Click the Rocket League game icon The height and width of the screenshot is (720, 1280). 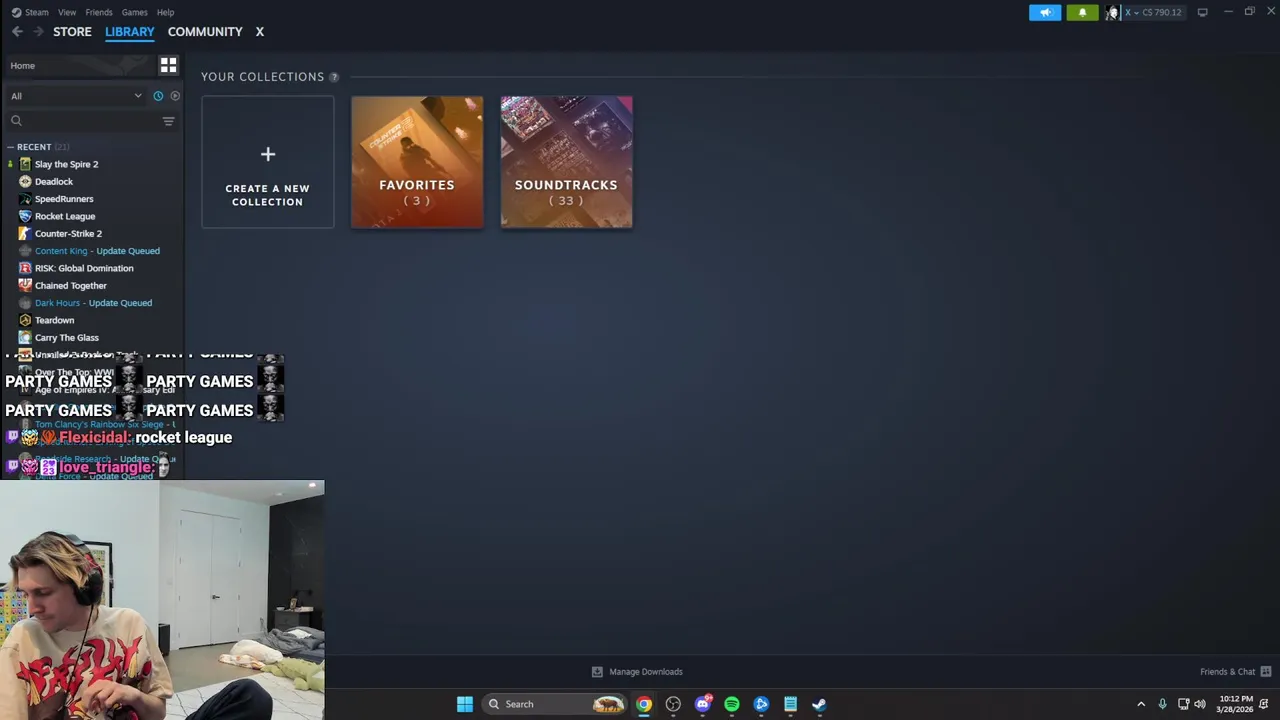(25, 216)
